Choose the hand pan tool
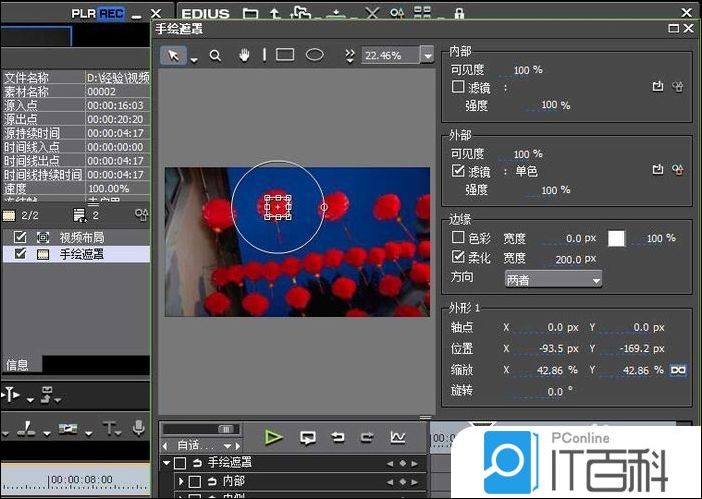702x499 pixels. (243, 56)
